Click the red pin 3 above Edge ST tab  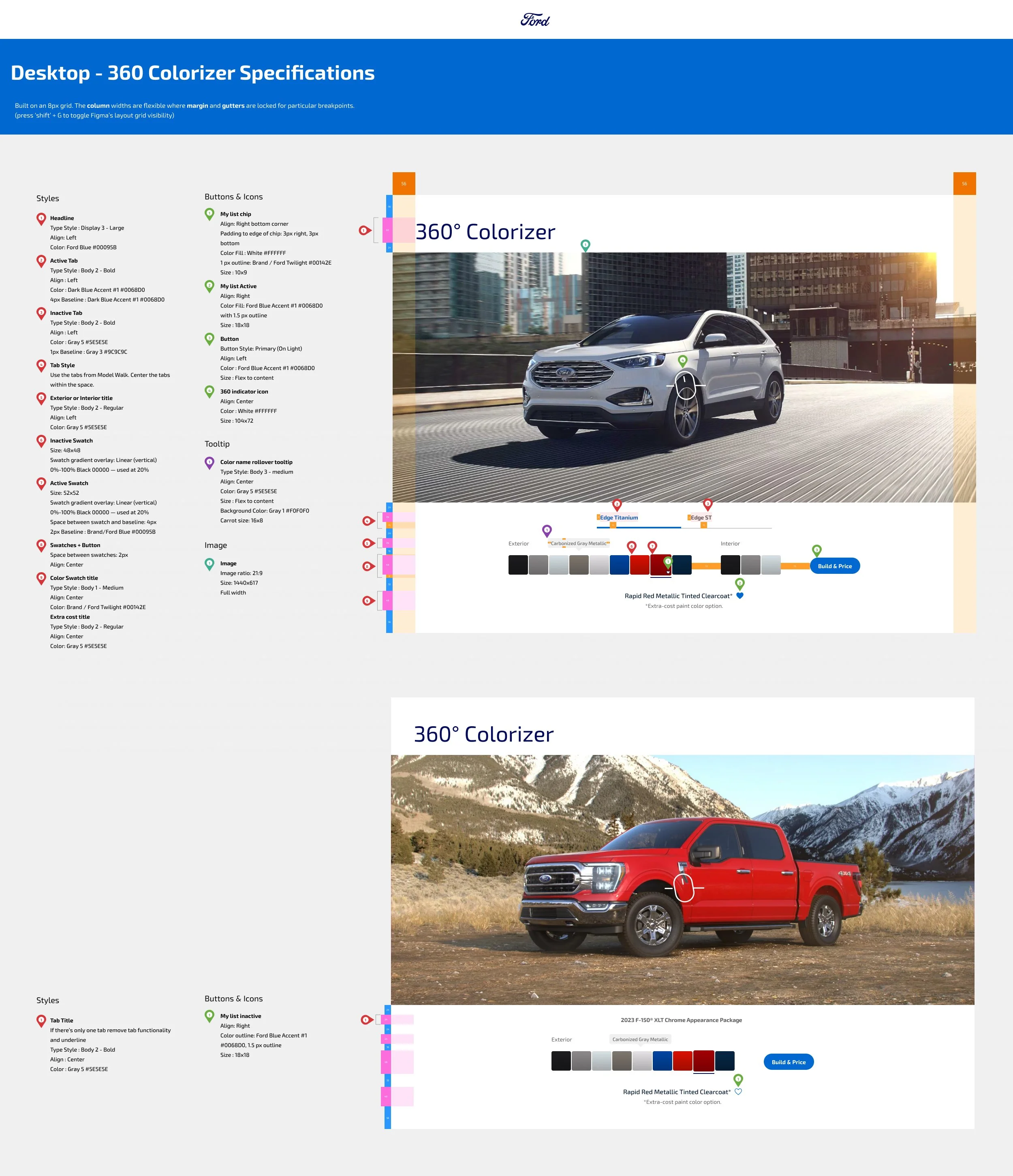pyautogui.click(x=707, y=504)
